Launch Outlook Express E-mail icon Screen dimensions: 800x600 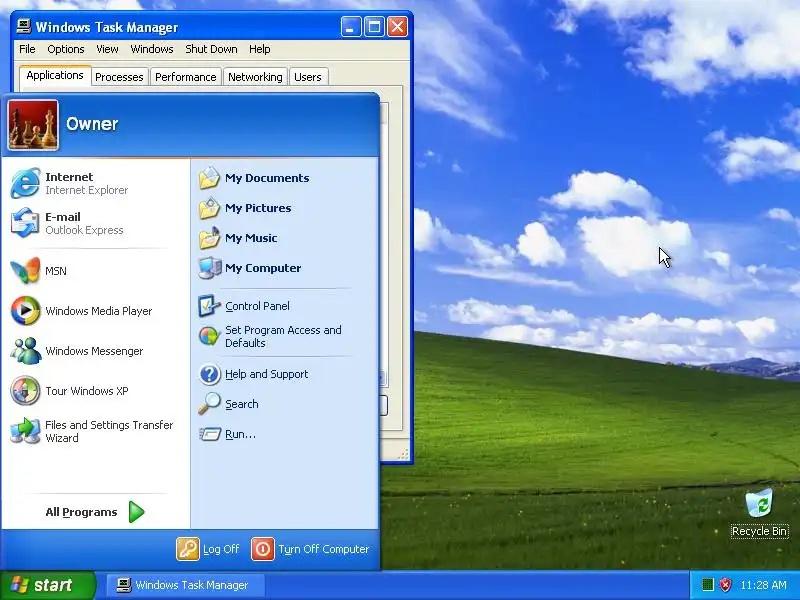coord(25,223)
